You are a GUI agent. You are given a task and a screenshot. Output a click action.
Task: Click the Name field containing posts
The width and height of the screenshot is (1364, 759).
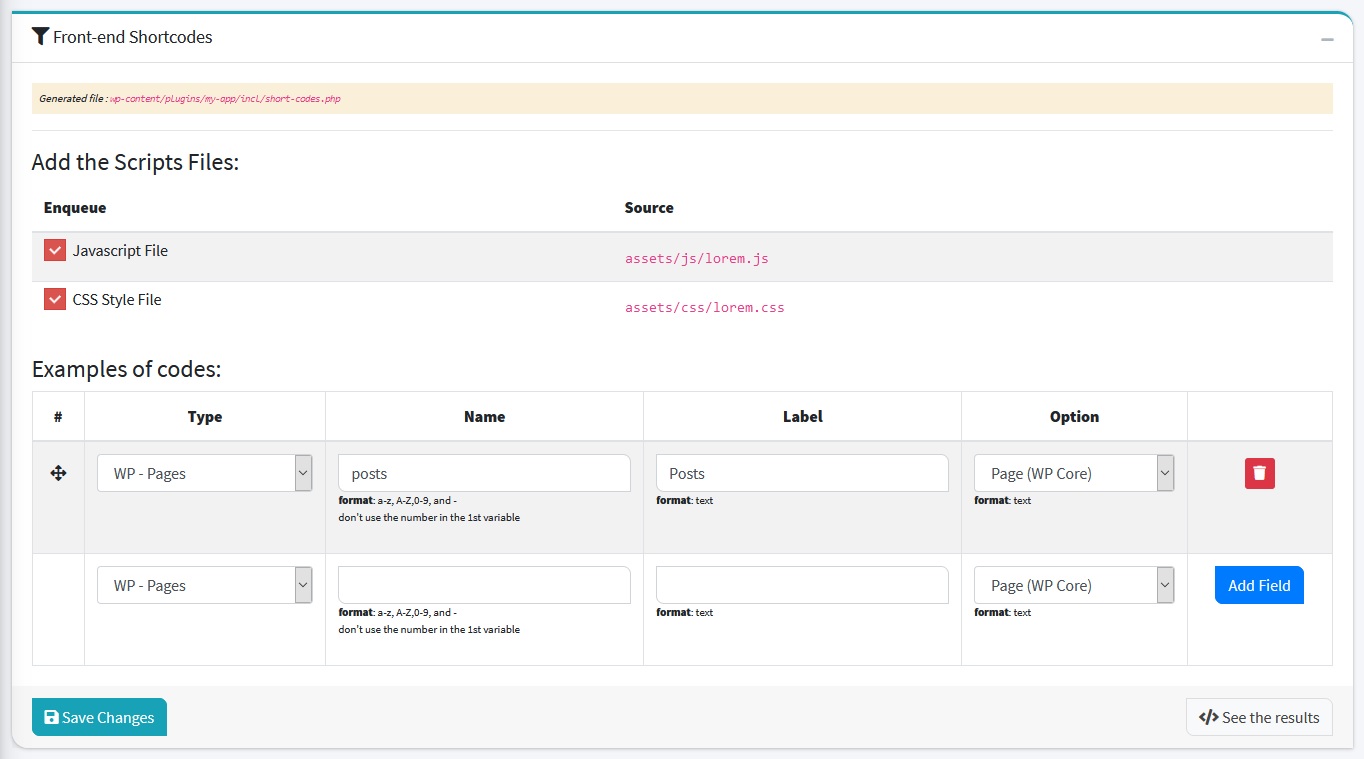point(484,473)
